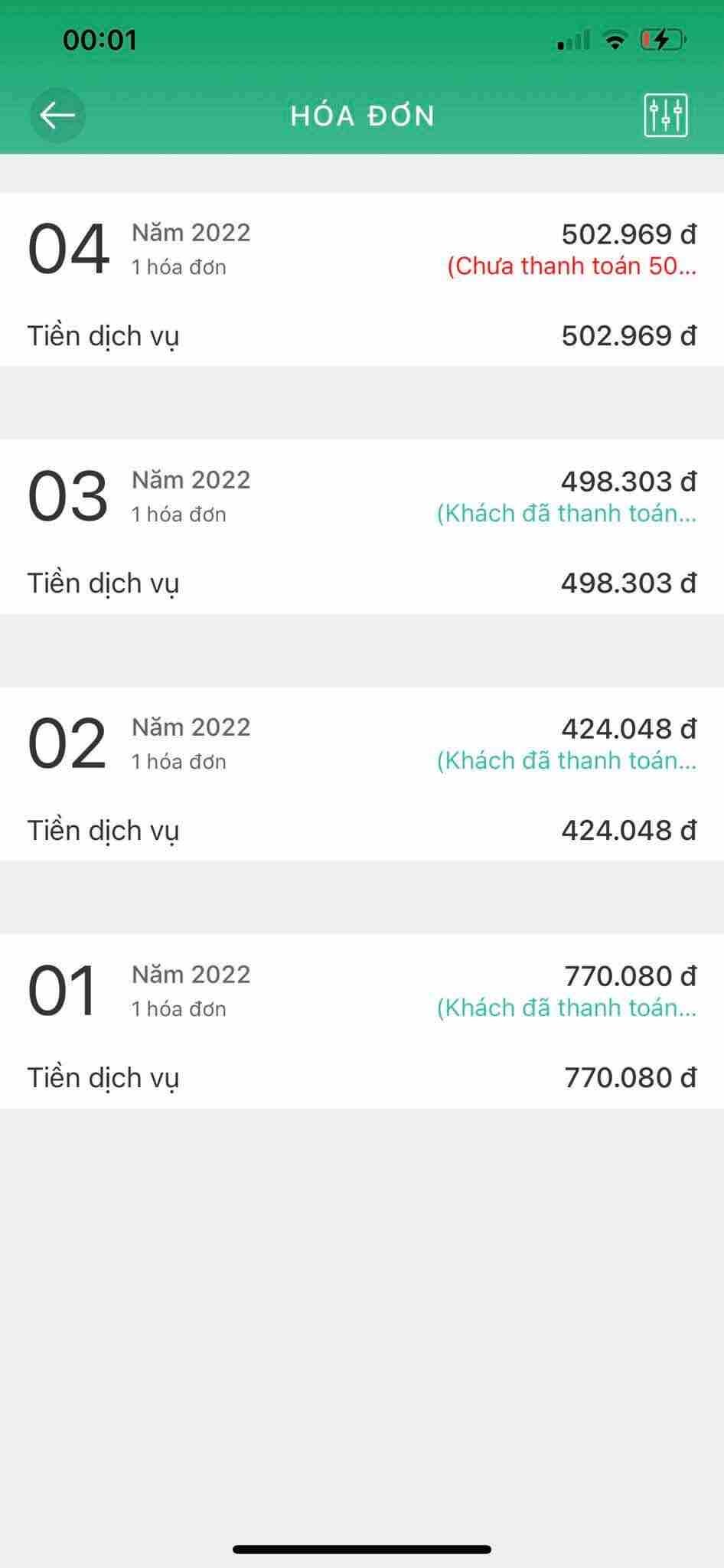The width and height of the screenshot is (724, 1568).
Task: Tap the paid status on 770.080 đ invoice
Action: (566, 1008)
